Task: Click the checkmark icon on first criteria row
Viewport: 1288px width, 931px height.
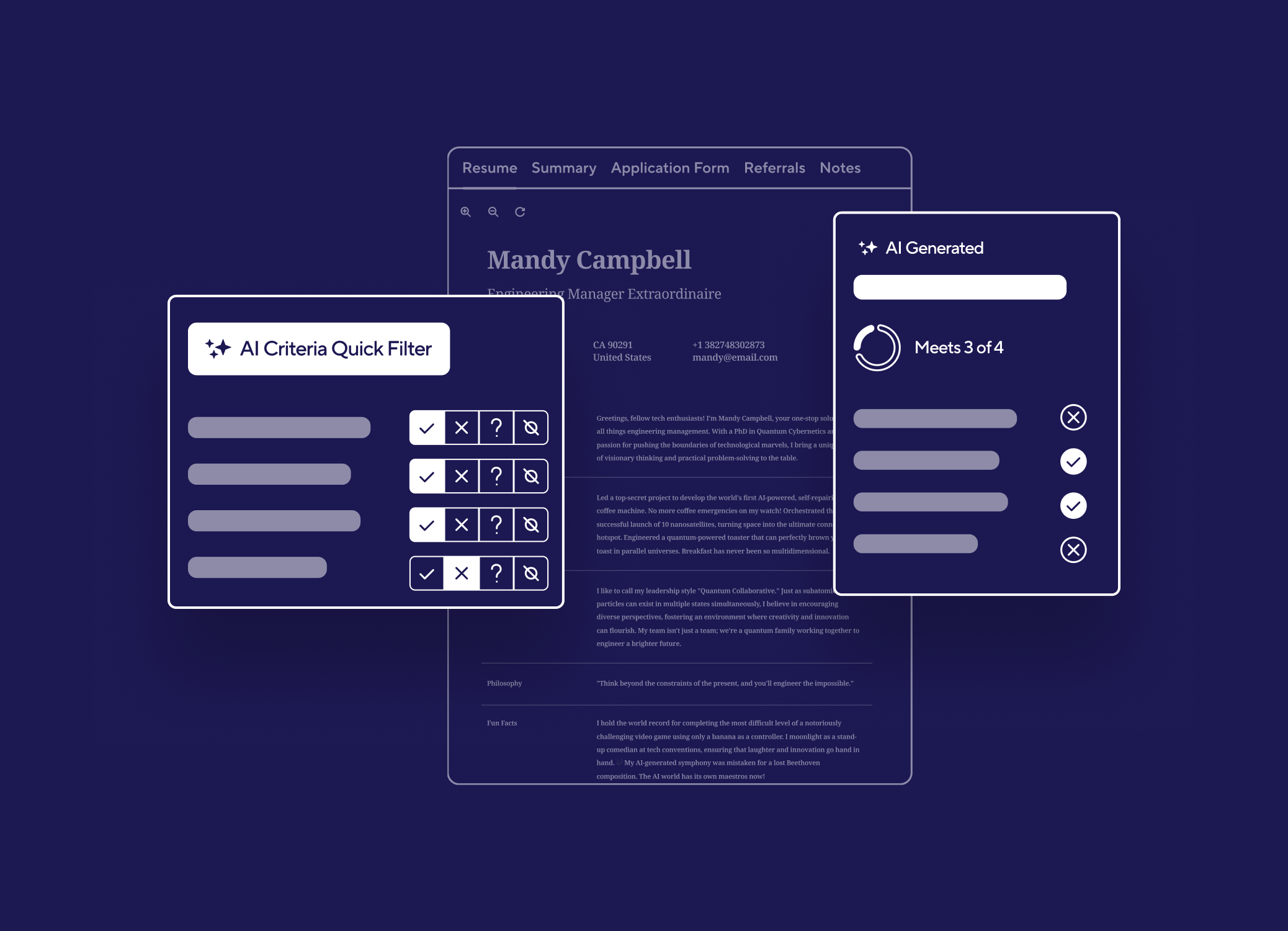Action: click(428, 427)
